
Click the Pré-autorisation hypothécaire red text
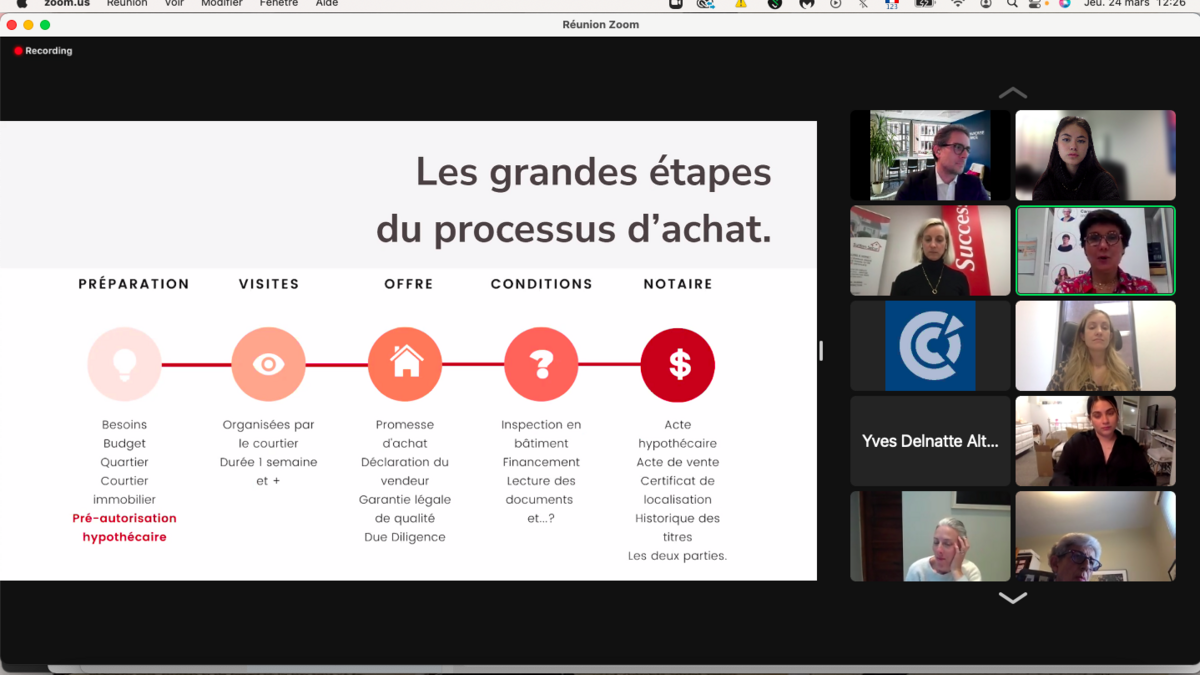tap(124, 528)
